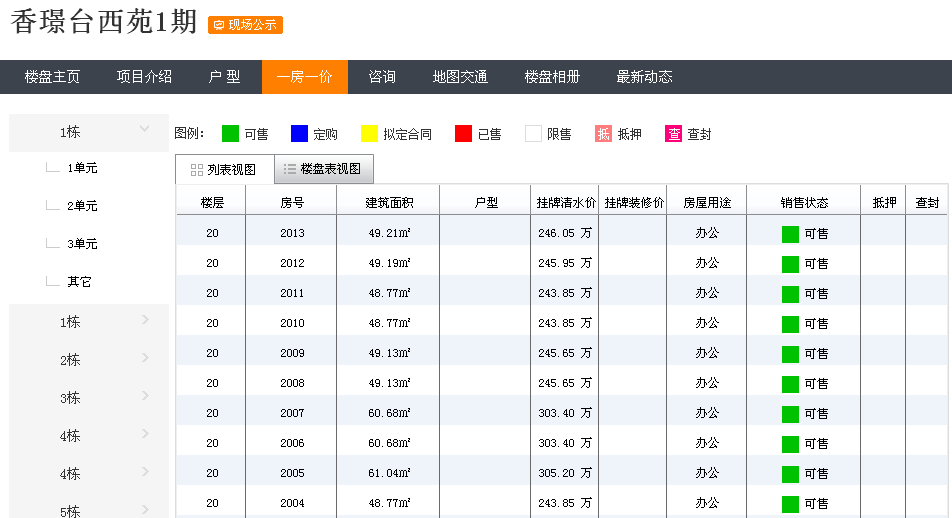Expand the 2栋 building arrow
952x518 pixels.
tap(145, 358)
